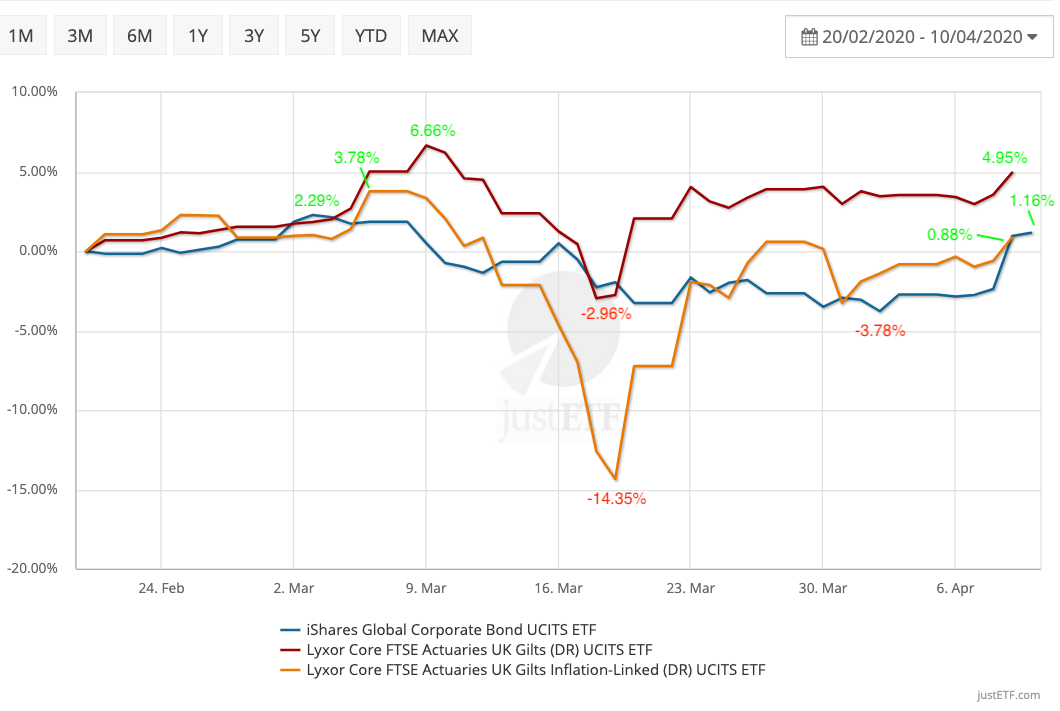Choose the 6M period button
Image resolution: width=1060 pixels, height=711 pixels.
139,36
